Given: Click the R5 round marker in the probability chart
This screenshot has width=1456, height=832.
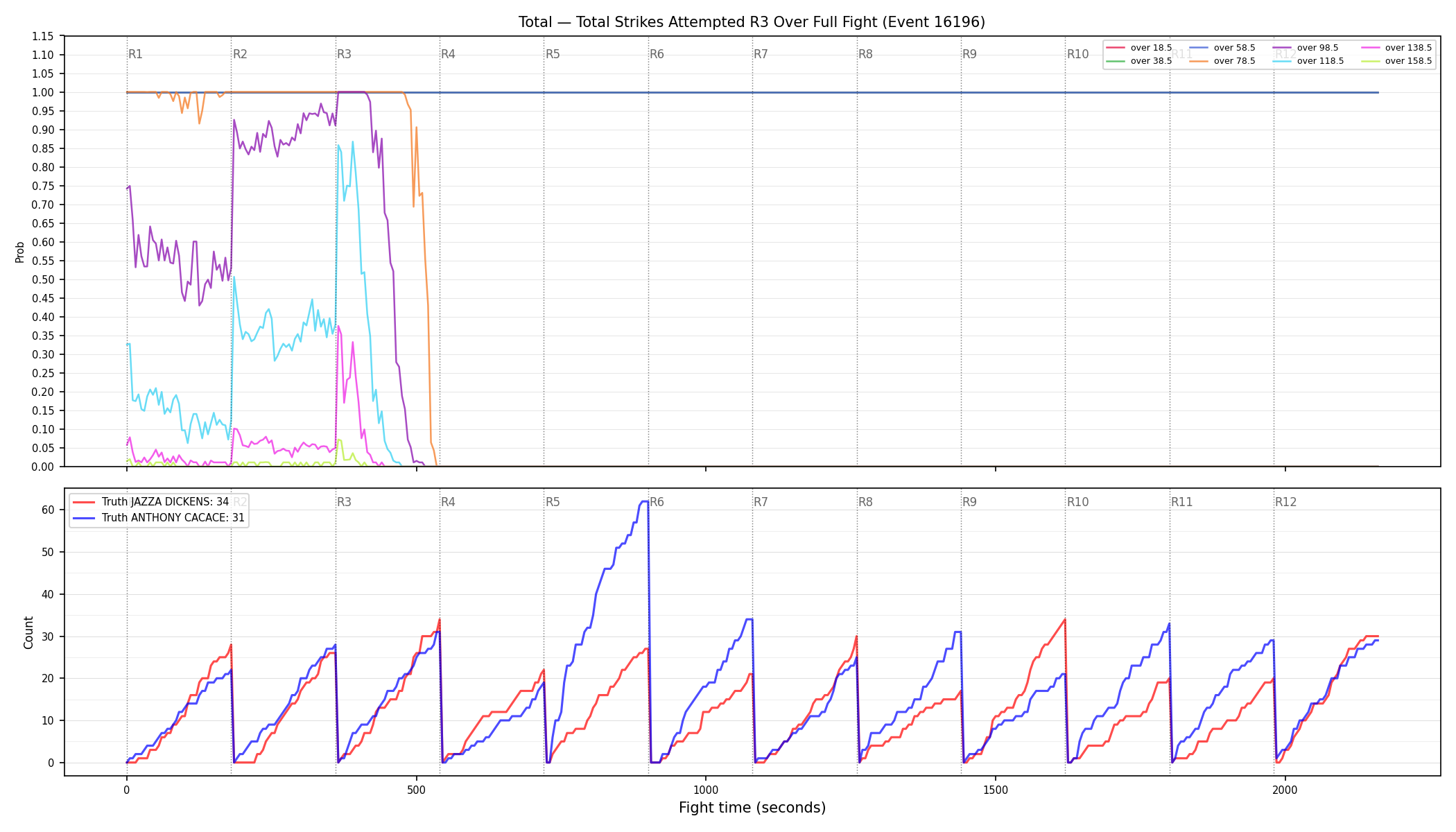Looking at the screenshot, I should [x=553, y=54].
